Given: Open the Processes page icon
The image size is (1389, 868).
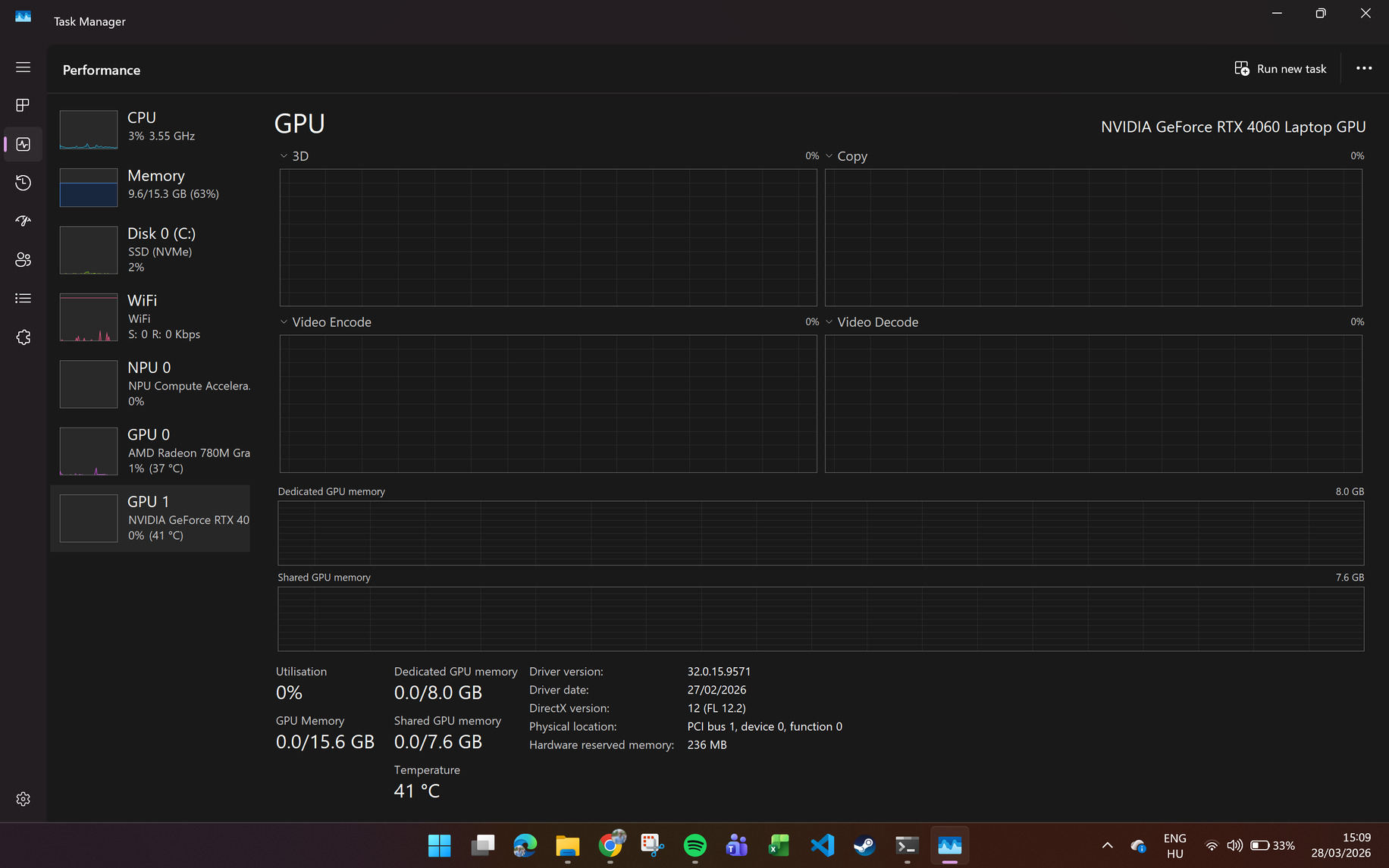Looking at the screenshot, I should [x=24, y=105].
